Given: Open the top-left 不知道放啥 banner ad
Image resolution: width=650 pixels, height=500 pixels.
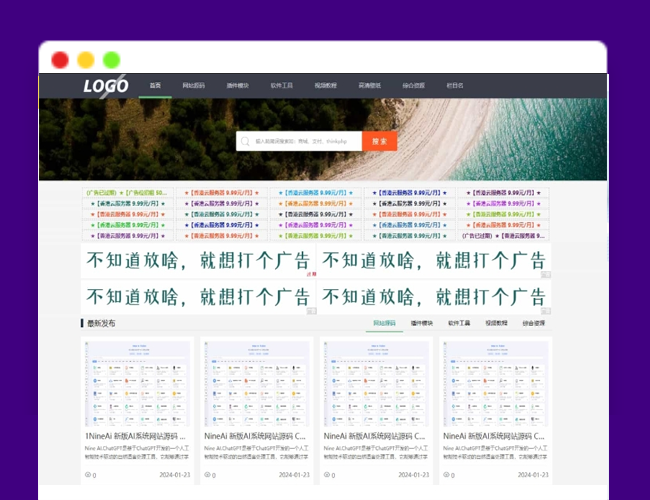Looking at the screenshot, I should point(198,261).
